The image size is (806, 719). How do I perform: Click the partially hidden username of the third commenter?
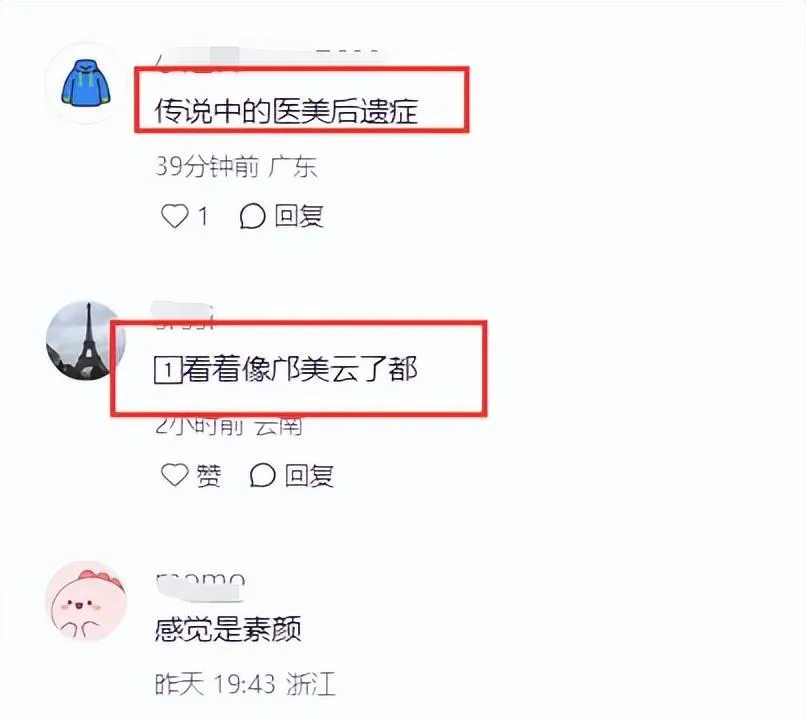pos(200,587)
